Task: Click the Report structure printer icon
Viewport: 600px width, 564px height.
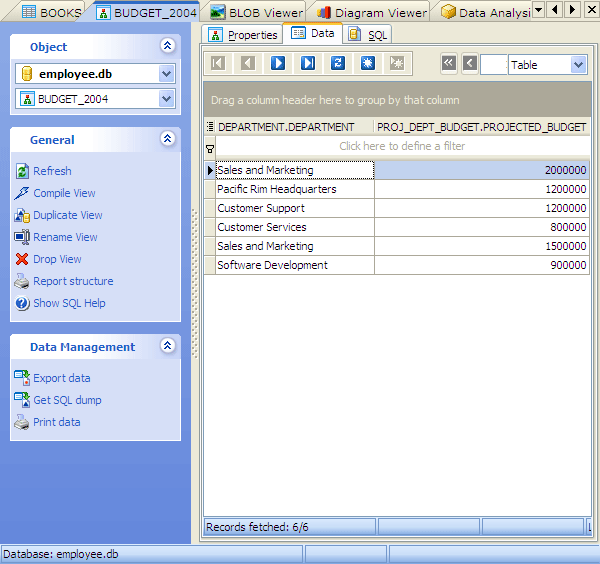Action: point(22,281)
